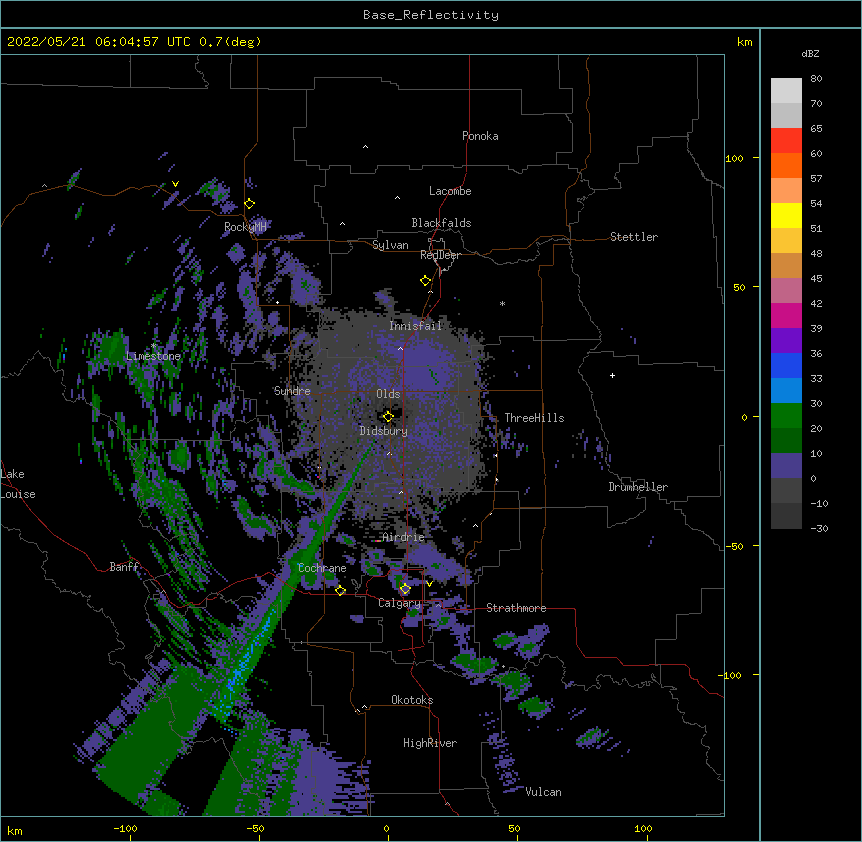Click the Didsbury town label
Screen dimensions: 862x842
pos(383,431)
